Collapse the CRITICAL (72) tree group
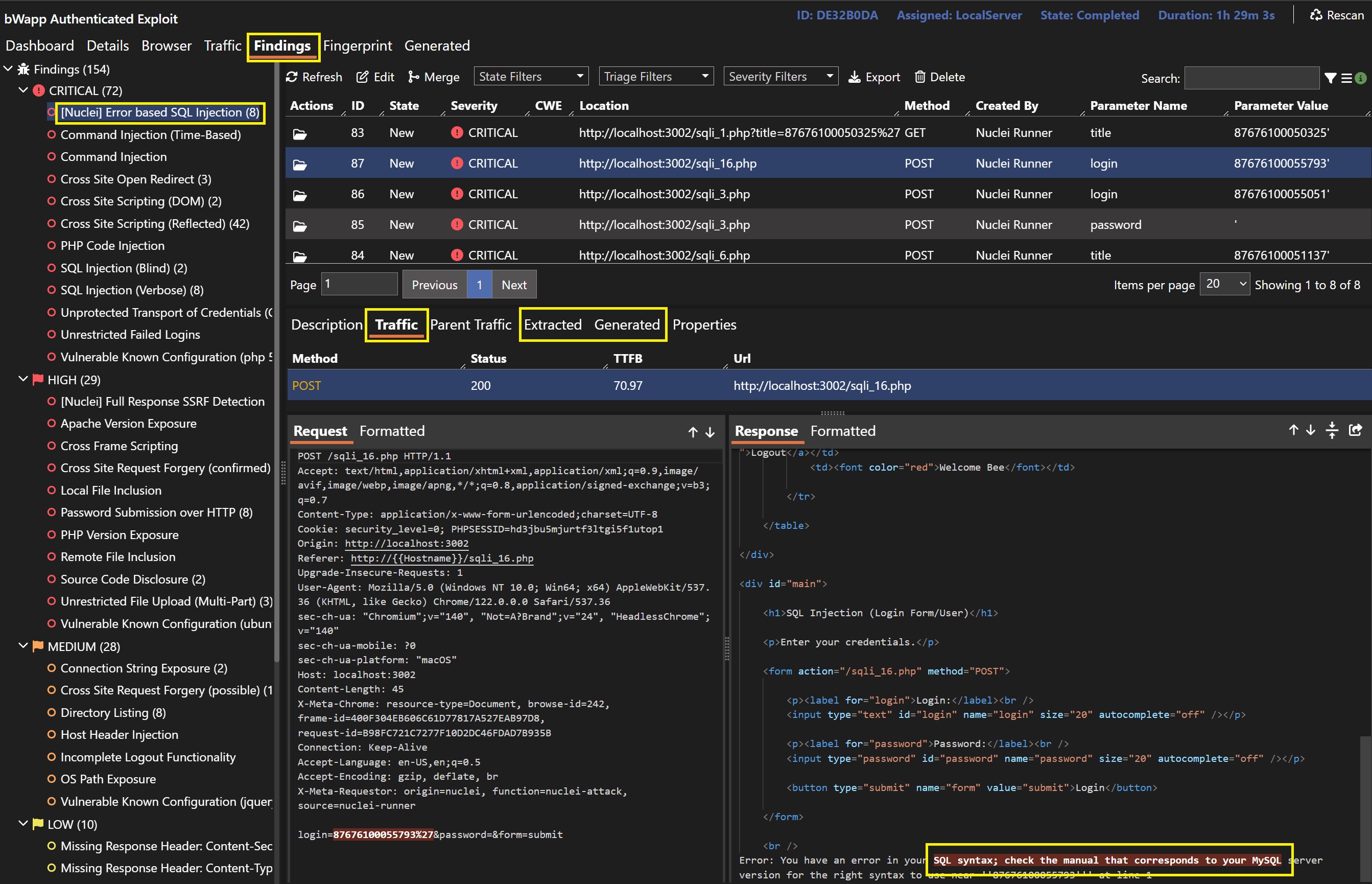Image resolution: width=1372 pixels, height=884 pixels. [23, 90]
